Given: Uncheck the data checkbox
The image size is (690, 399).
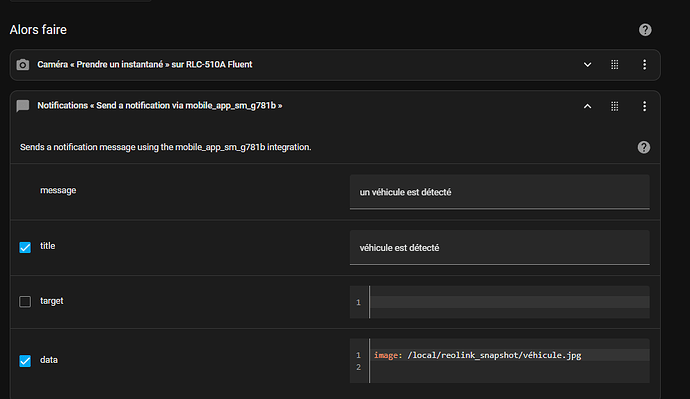Looking at the screenshot, I should (25, 361).
